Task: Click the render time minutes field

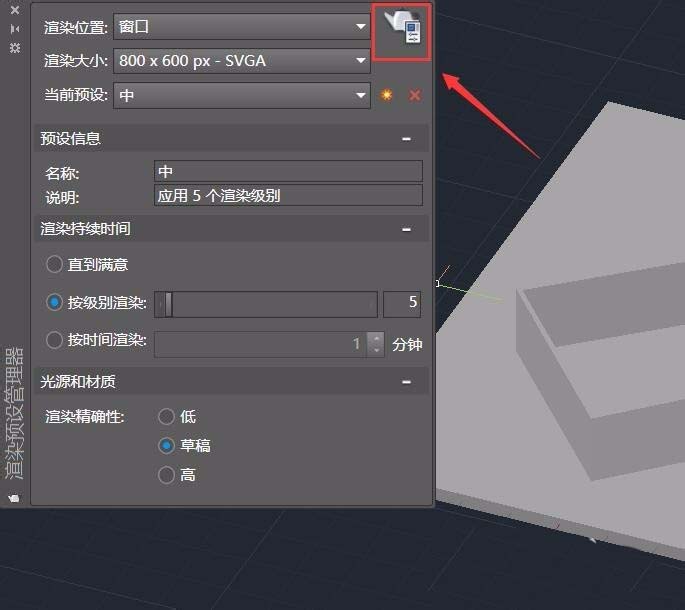Action: point(260,344)
